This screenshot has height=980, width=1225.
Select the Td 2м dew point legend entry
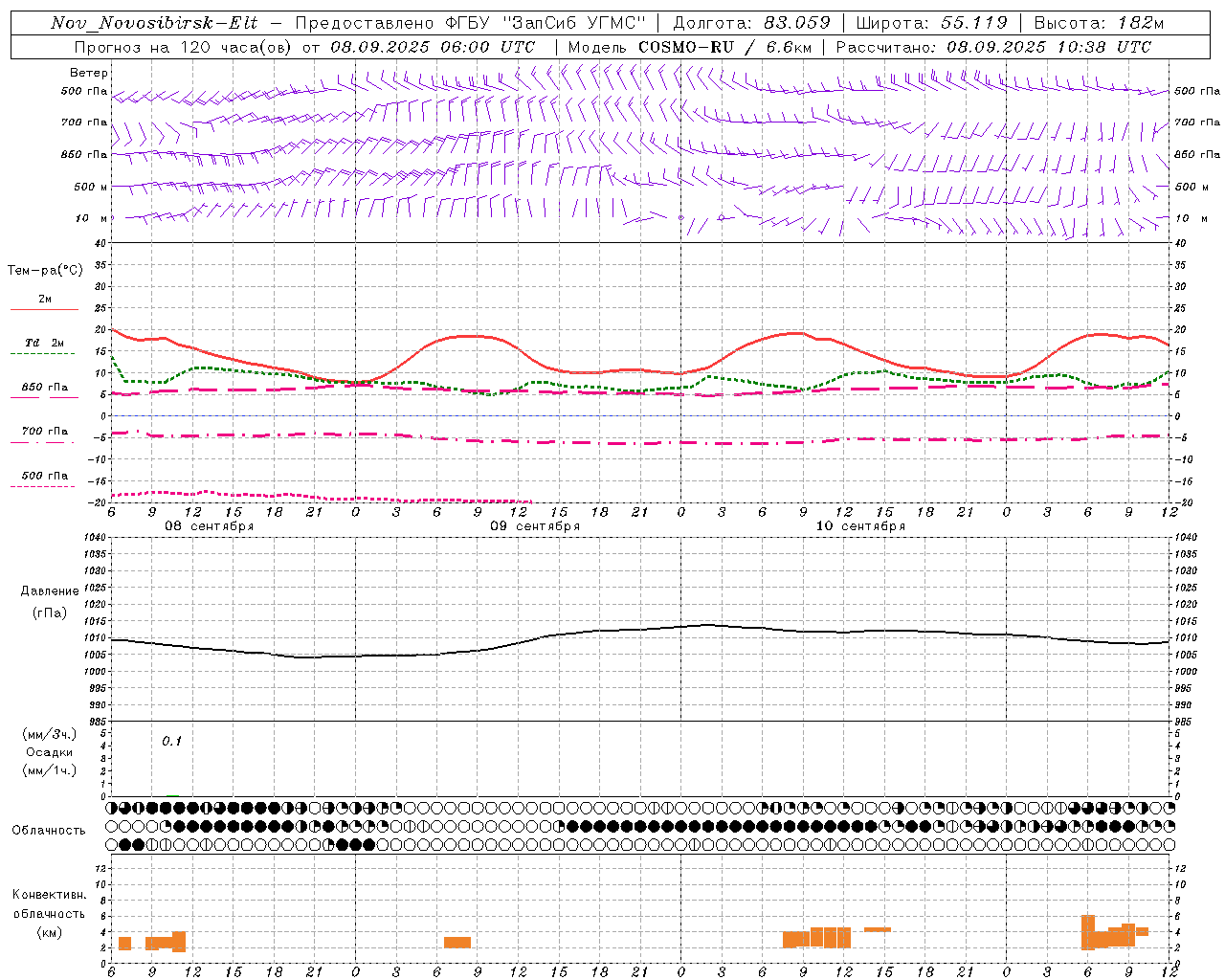click(x=45, y=343)
